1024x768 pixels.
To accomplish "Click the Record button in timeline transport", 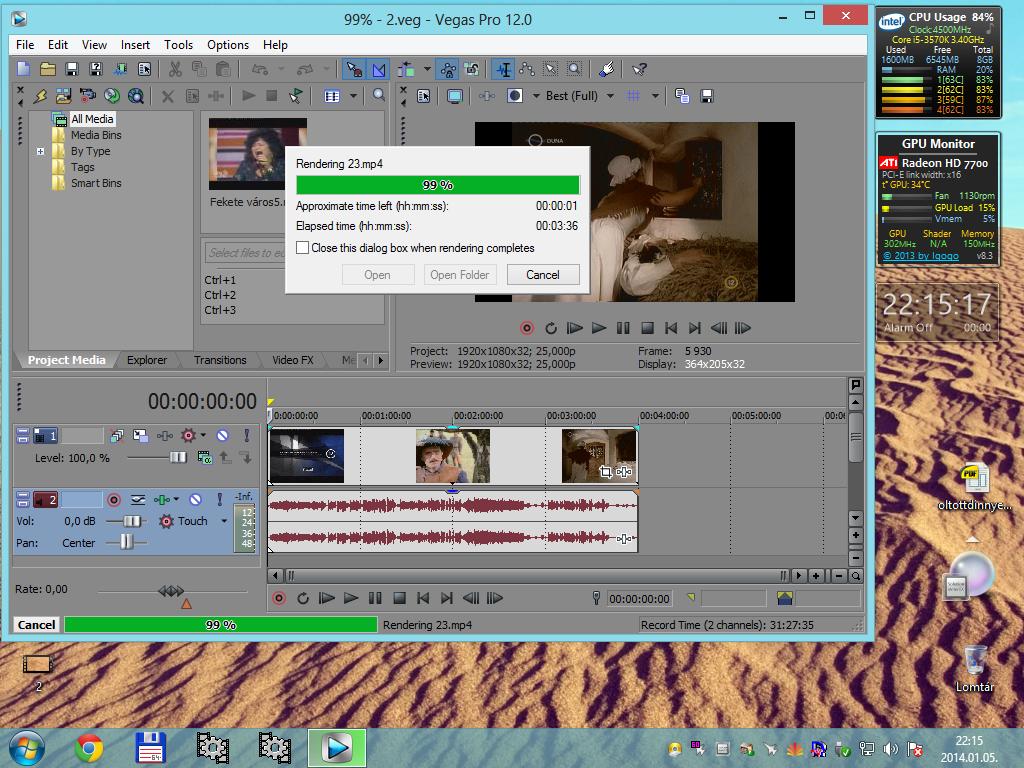I will point(279,598).
